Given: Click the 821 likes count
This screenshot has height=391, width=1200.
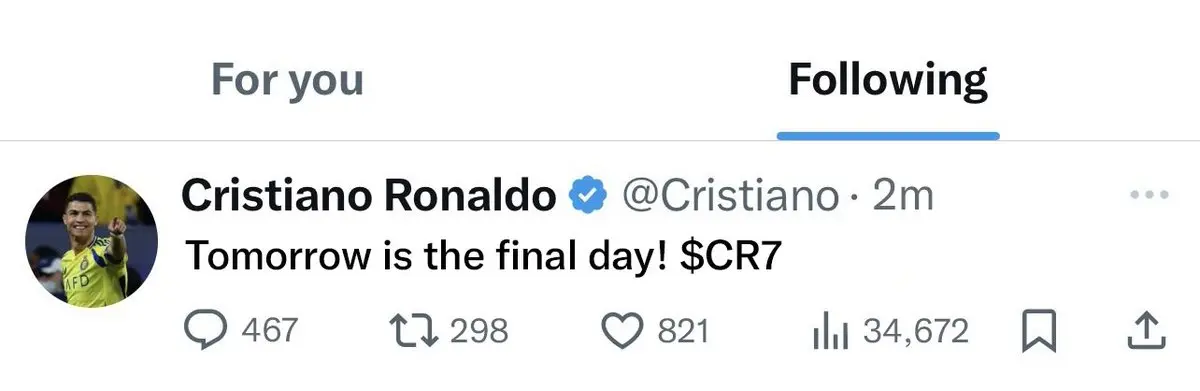Looking at the screenshot, I should (682, 331).
